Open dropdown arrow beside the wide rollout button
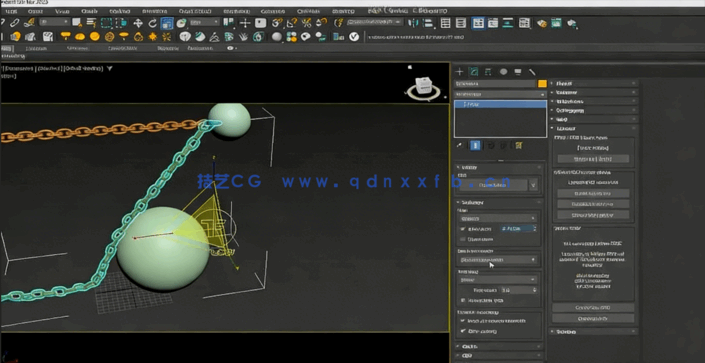This screenshot has width=705, height=363. tap(533, 185)
